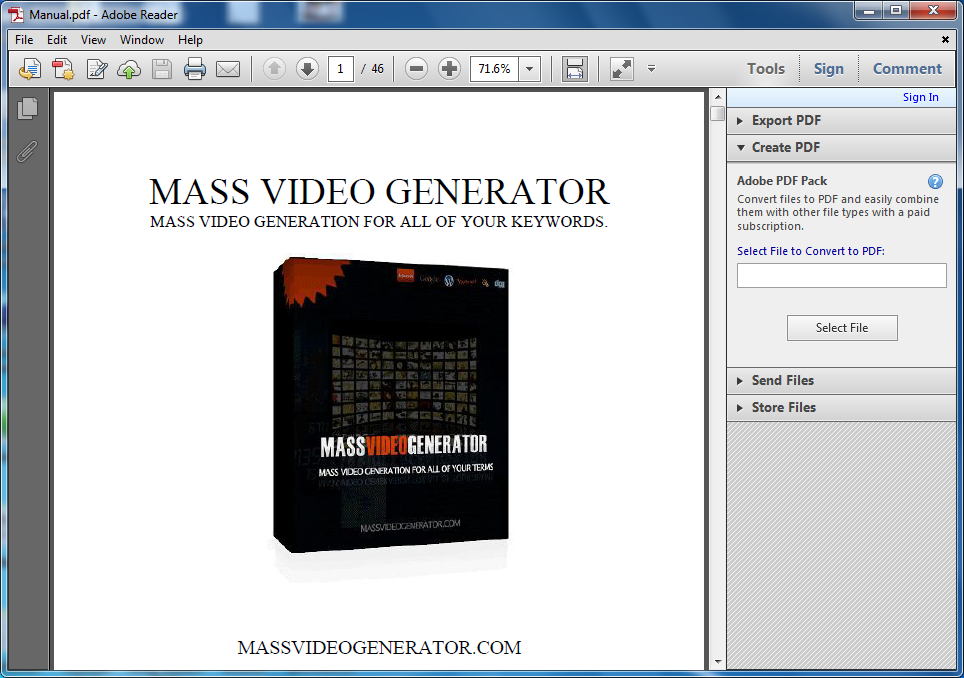Click the Adobe PDF Pack heading

point(781,181)
